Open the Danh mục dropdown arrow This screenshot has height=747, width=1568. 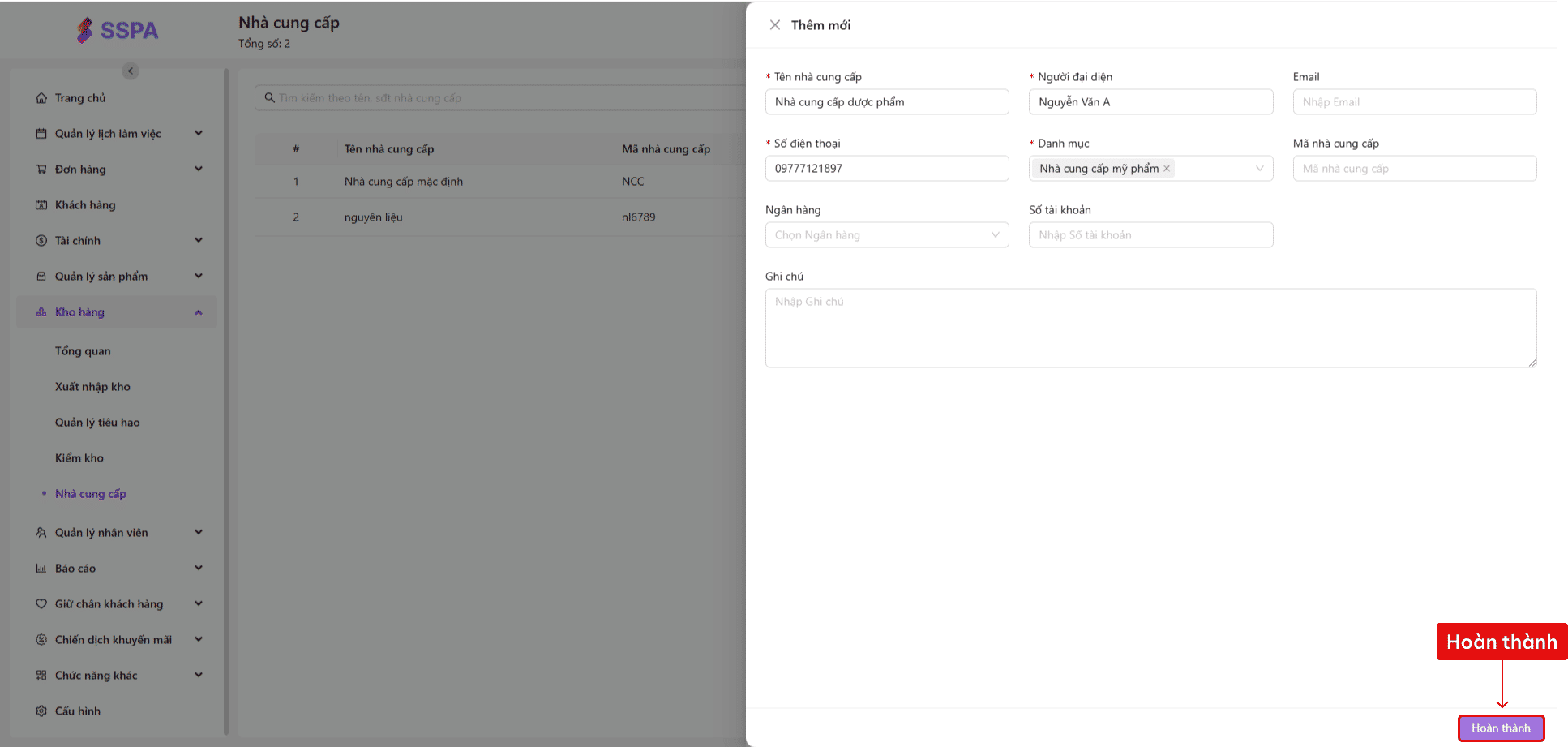[1259, 169]
